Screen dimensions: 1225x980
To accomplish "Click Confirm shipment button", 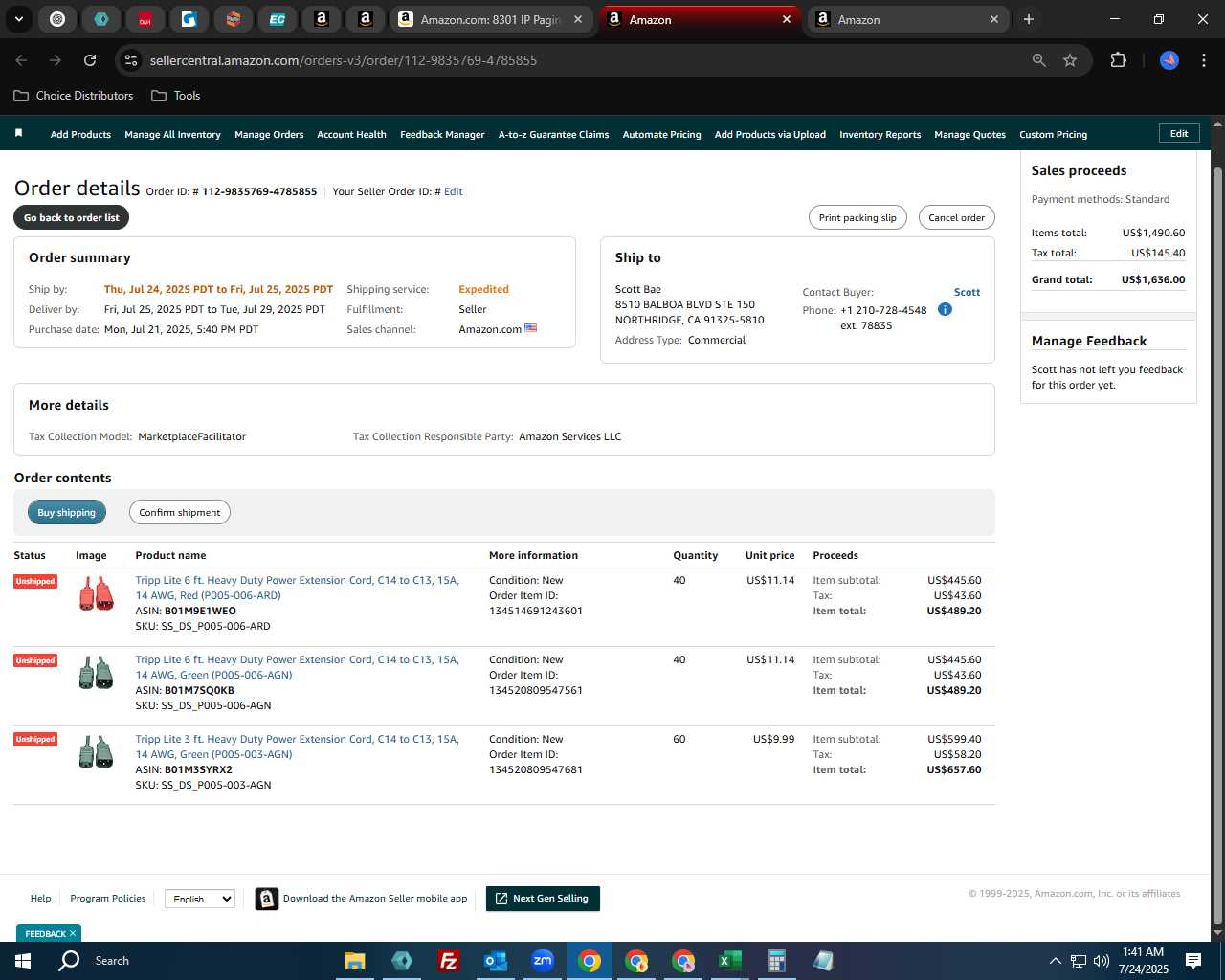I will coord(179,512).
